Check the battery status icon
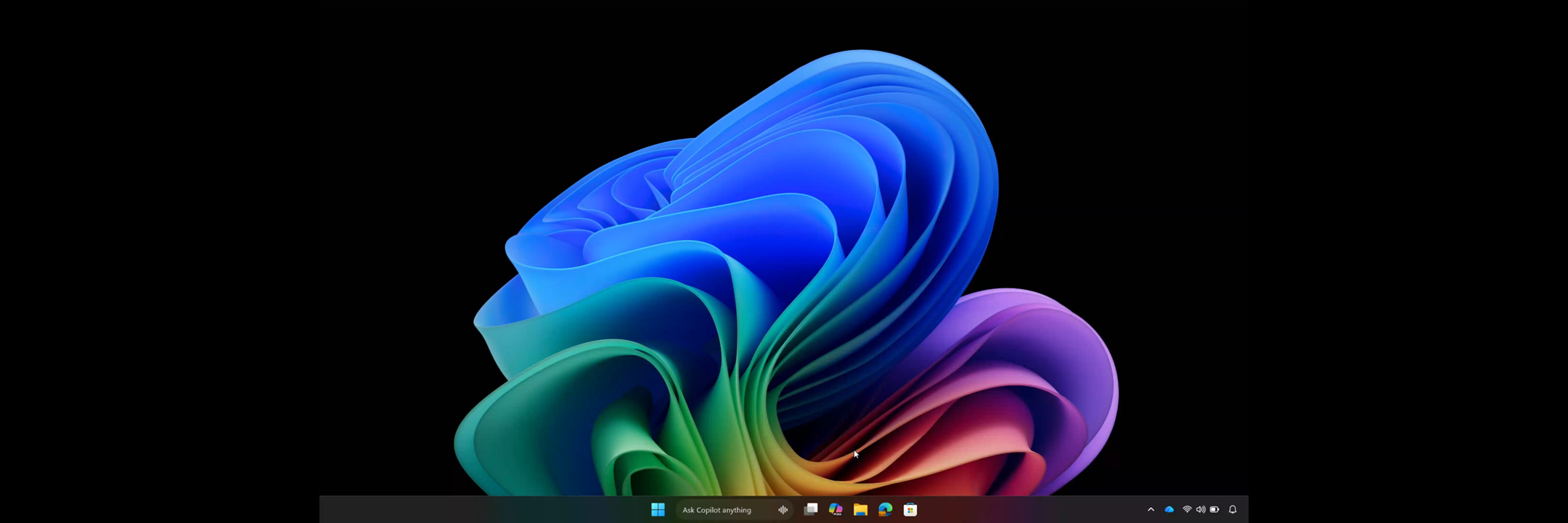The image size is (1568, 523). click(x=1214, y=510)
